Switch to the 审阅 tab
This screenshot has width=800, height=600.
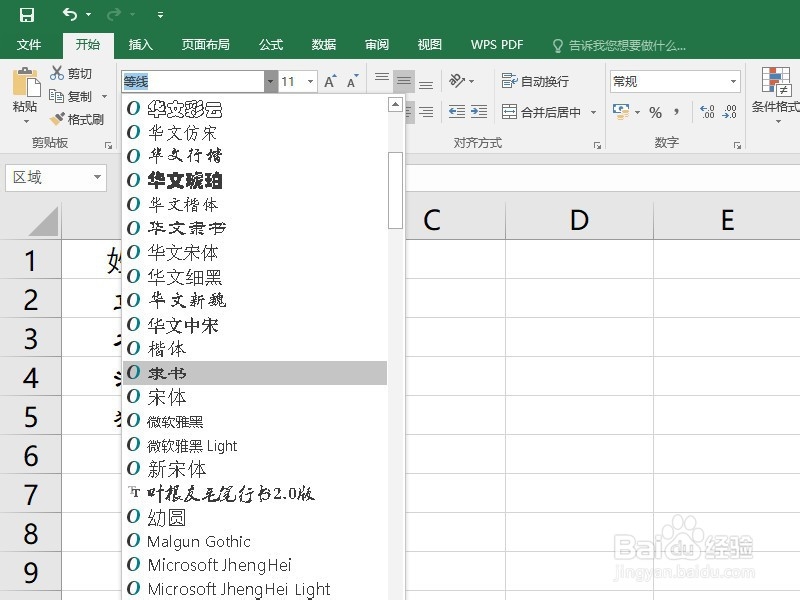[377, 45]
